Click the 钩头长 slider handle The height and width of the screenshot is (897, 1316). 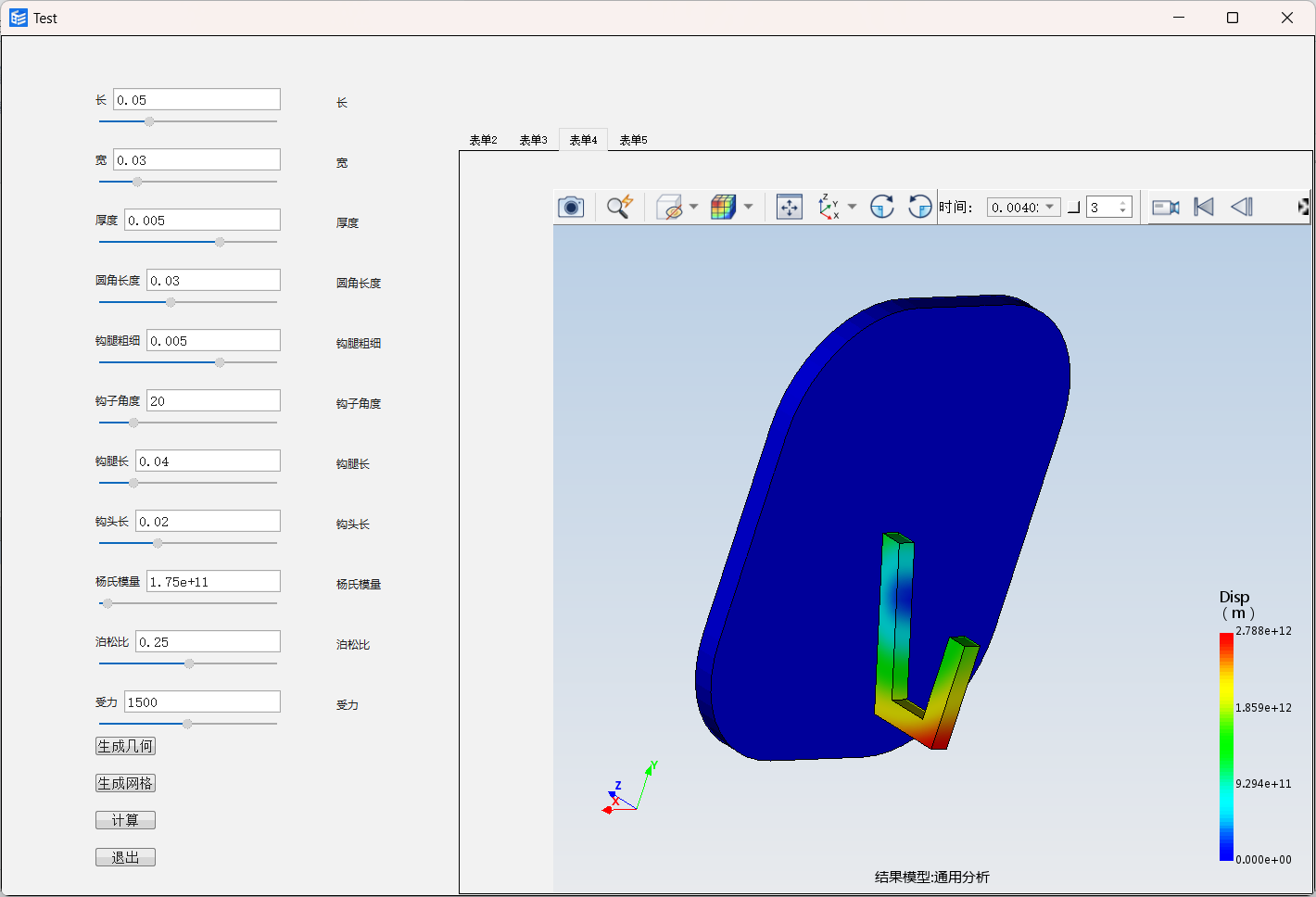pos(158,543)
